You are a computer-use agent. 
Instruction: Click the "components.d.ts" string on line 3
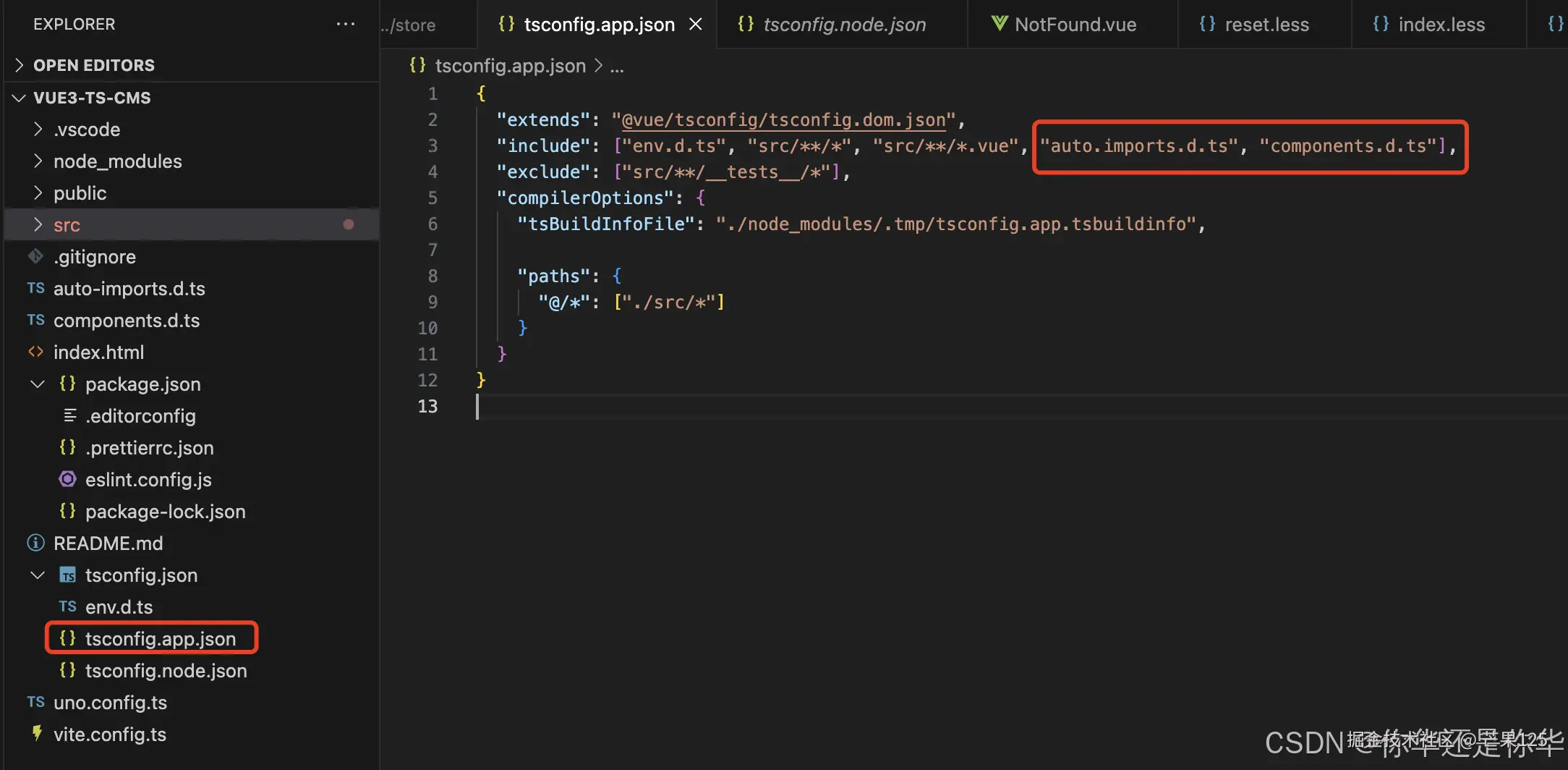point(1348,145)
